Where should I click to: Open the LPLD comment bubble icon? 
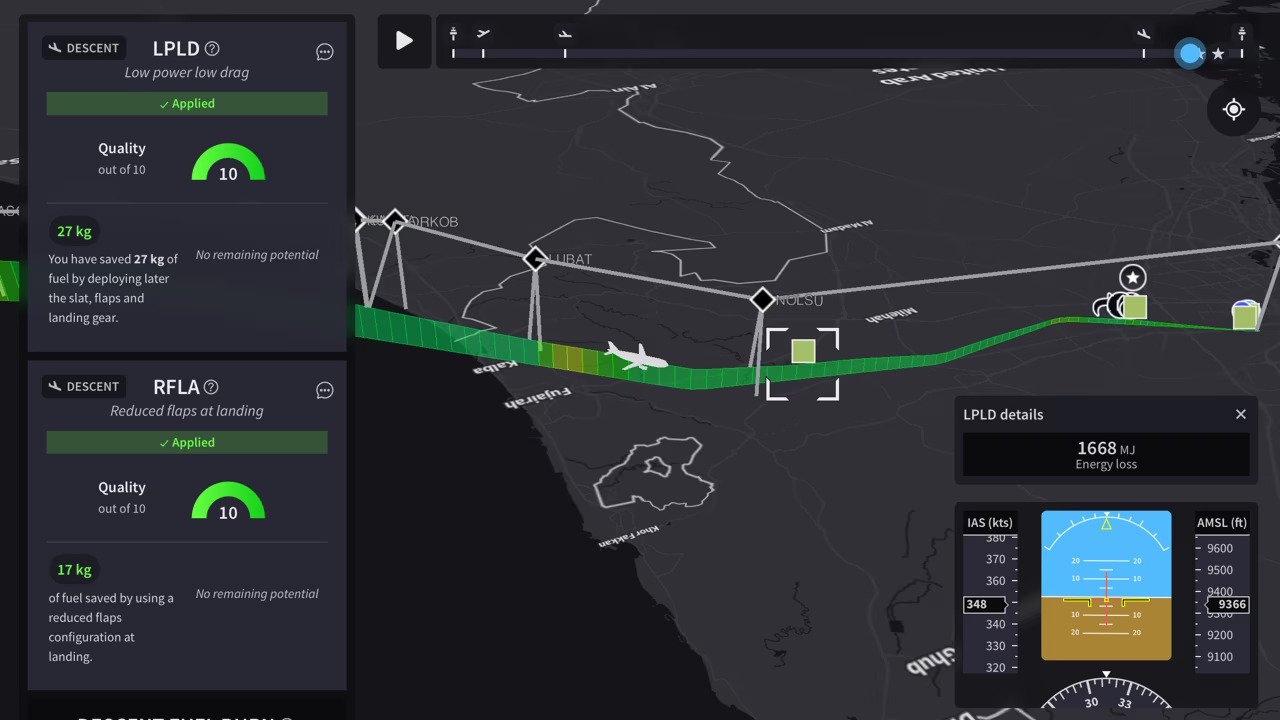pyautogui.click(x=324, y=52)
